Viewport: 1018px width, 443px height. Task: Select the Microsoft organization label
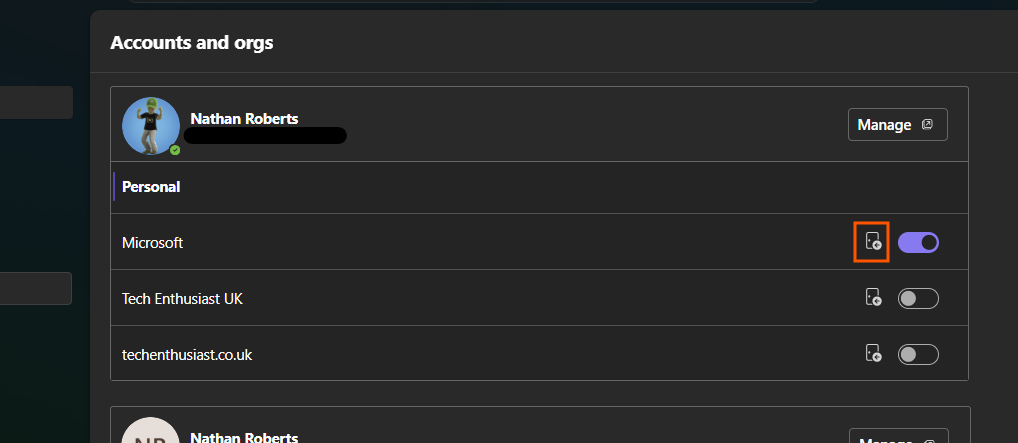[x=153, y=243]
